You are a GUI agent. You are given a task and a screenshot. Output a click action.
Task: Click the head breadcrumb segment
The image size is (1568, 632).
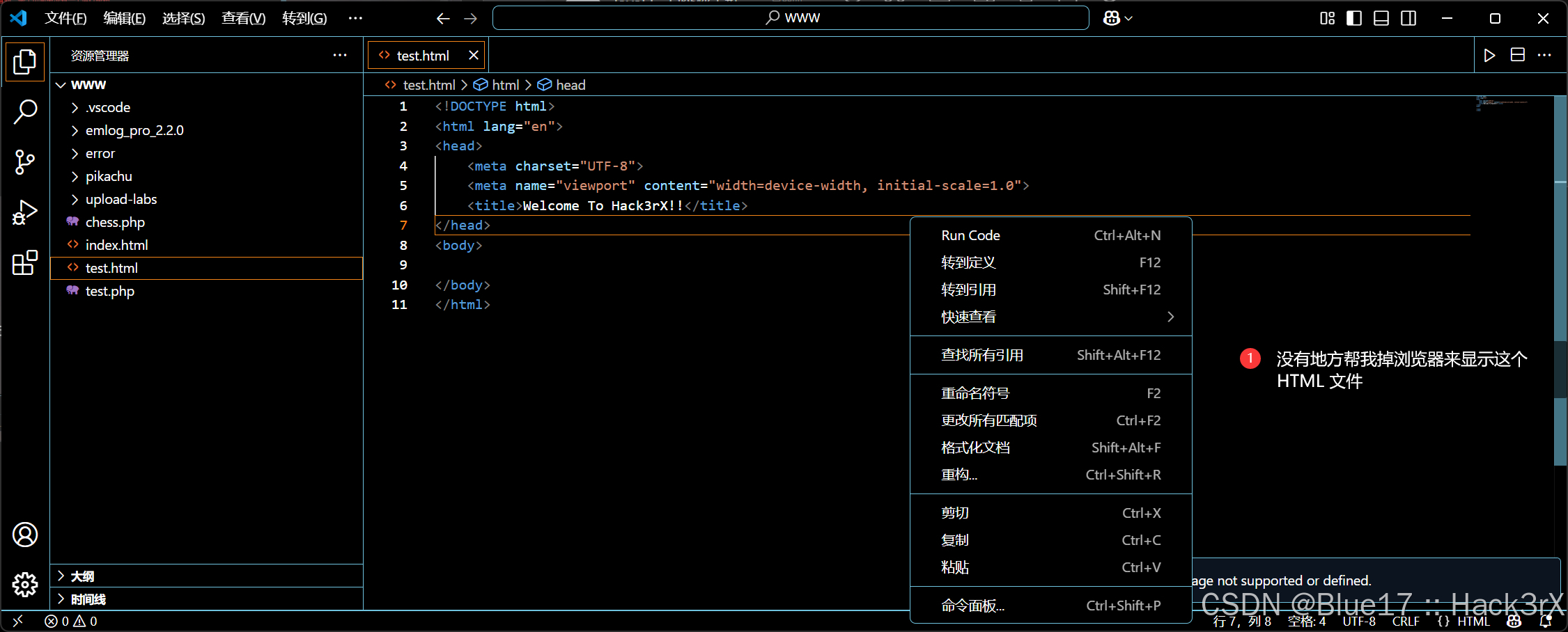click(x=561, y=85)
